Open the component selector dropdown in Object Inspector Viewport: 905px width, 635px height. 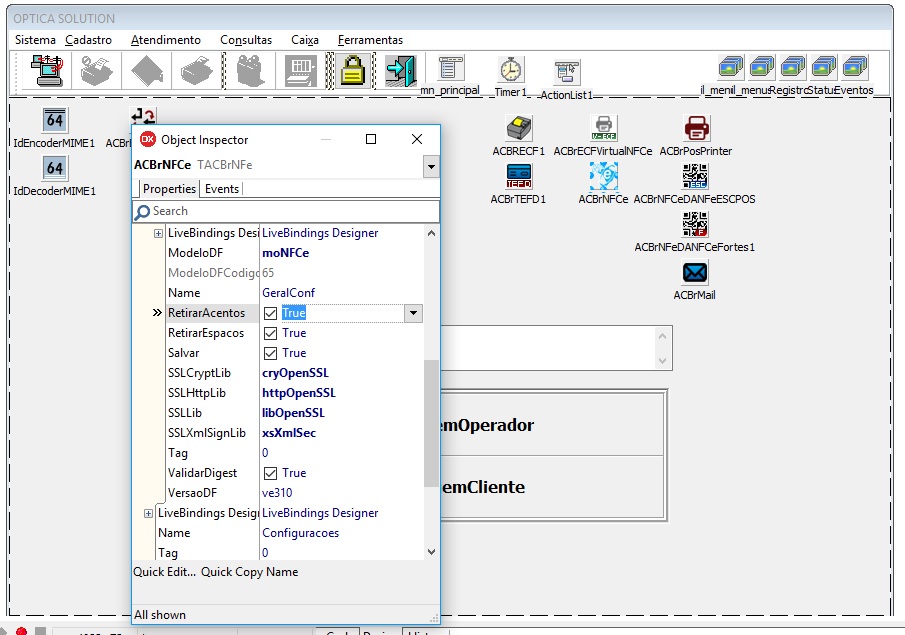click(x=431, y=167)
